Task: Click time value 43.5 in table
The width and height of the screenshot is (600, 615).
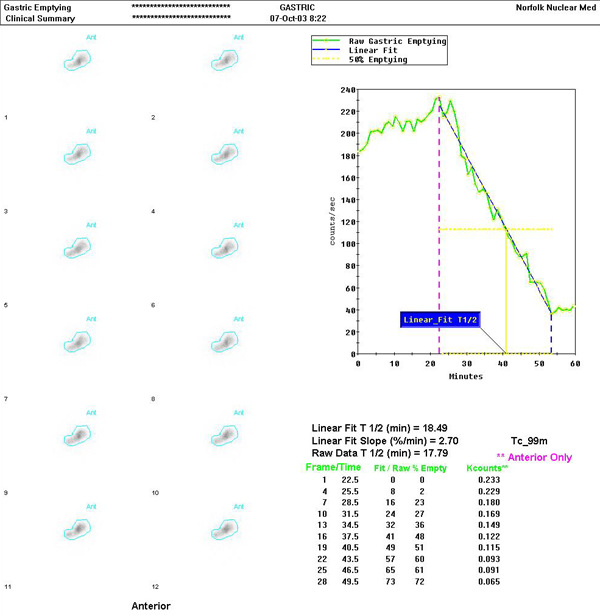Action: 350,559
